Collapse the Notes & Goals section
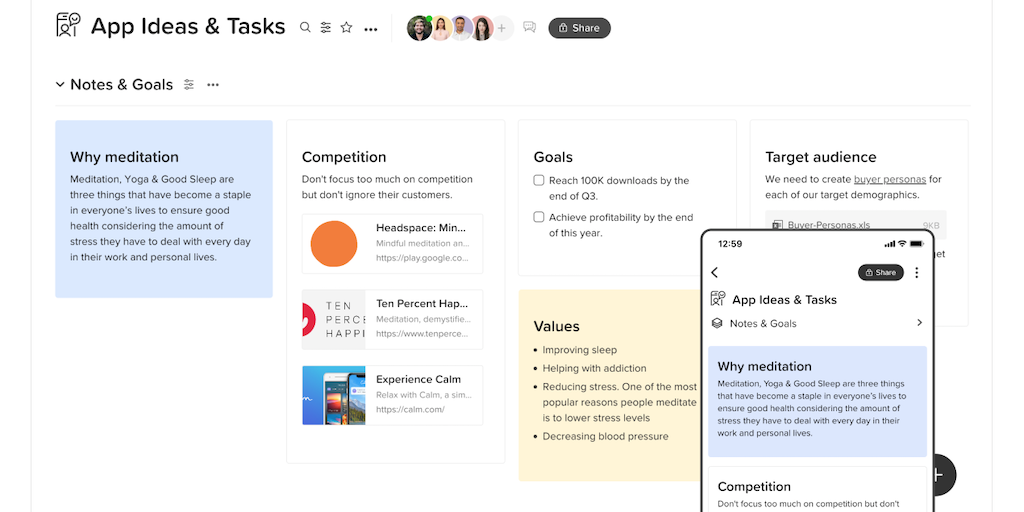The height and width of the screenshot is (512, 1024). [60, 85]
